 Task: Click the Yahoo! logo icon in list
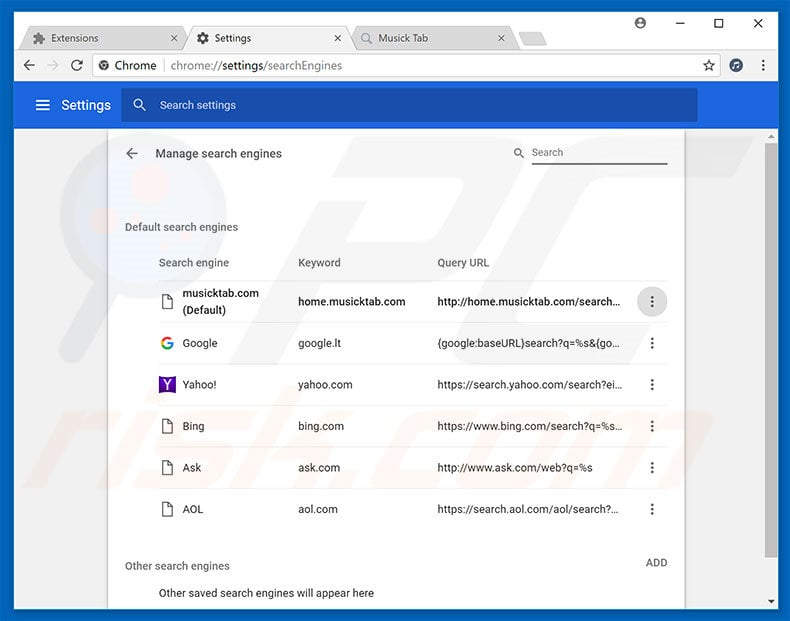point(167,385)
